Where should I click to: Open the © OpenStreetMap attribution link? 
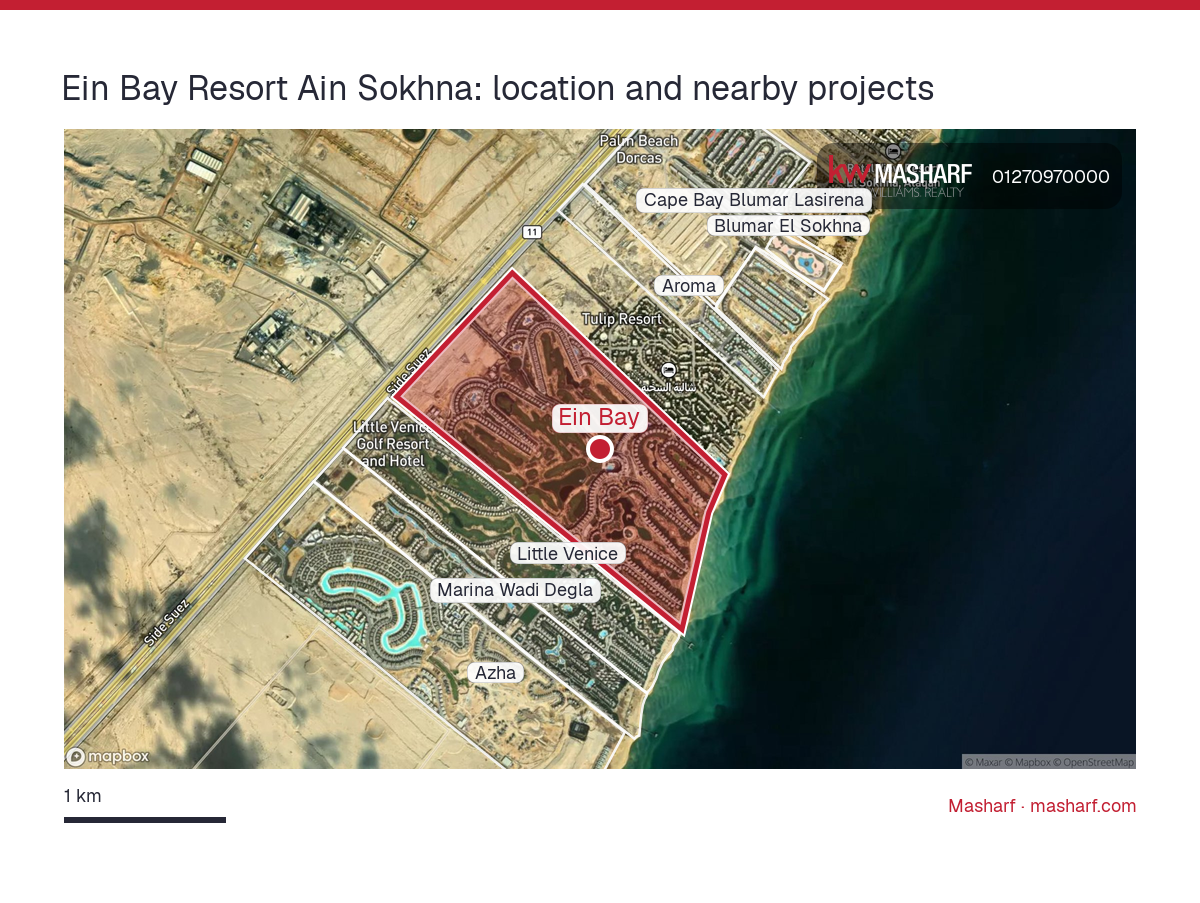[1094, 762]
